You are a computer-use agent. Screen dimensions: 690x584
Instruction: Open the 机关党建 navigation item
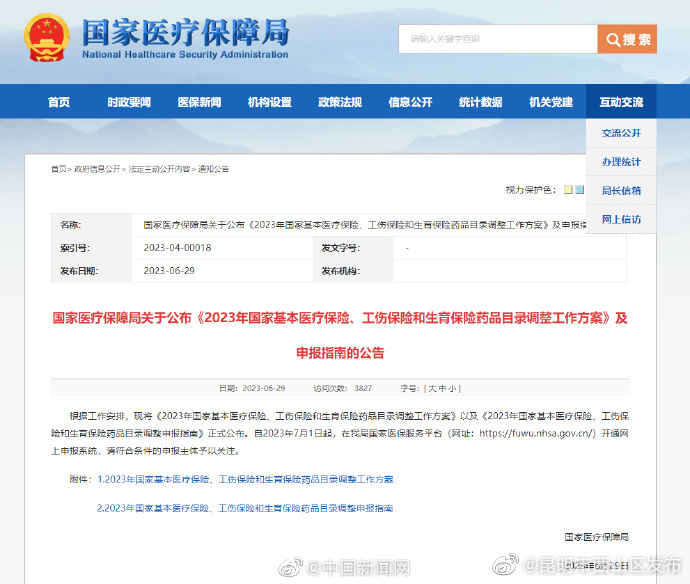tap(551, 102)
